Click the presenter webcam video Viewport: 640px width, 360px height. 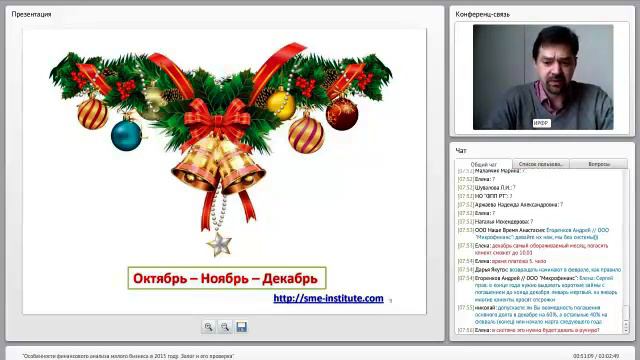point(543,77)
